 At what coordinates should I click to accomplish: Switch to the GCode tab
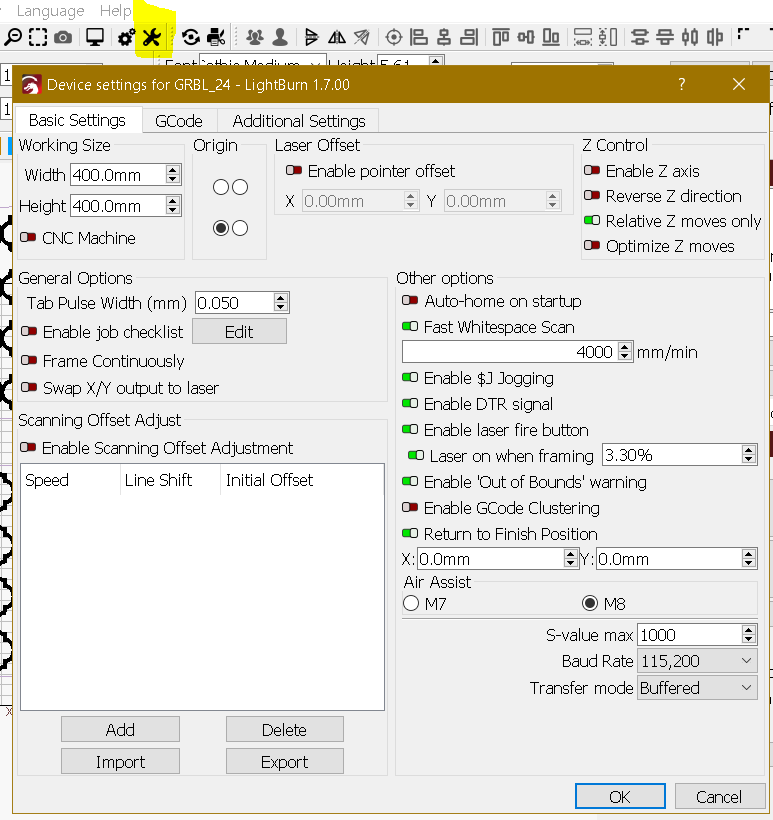(179, 121)
